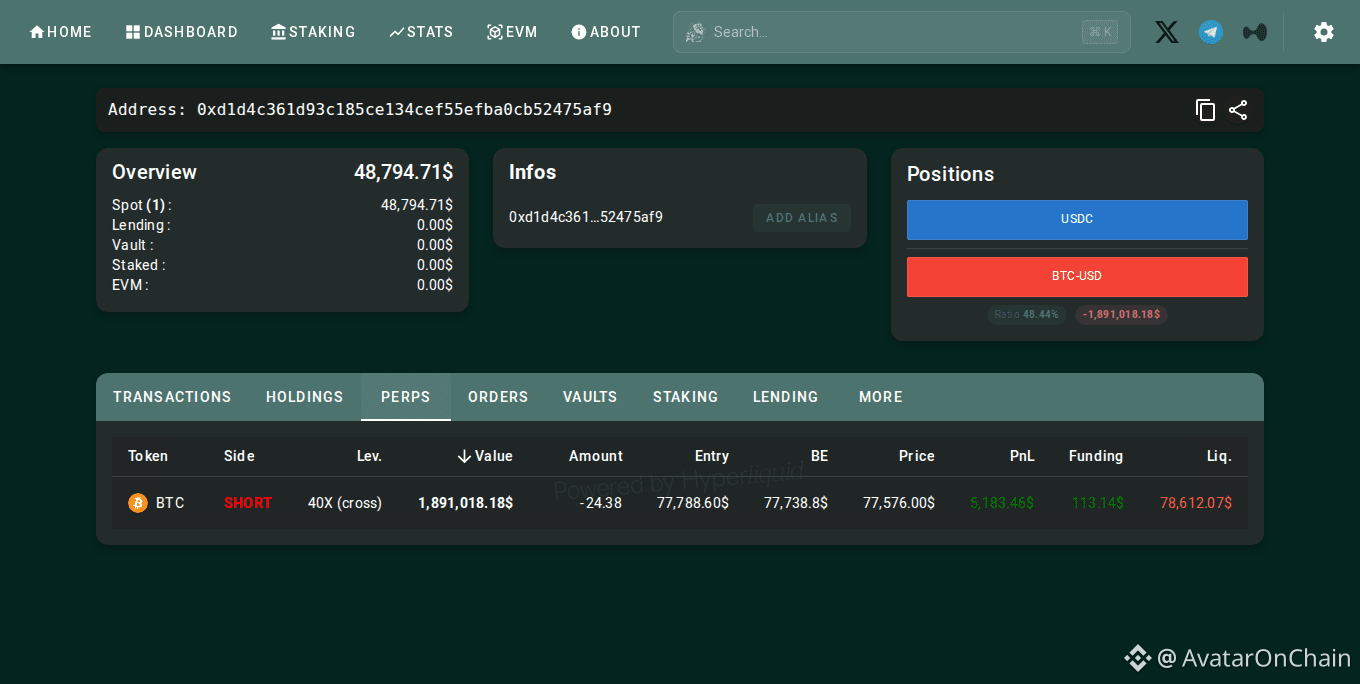Copy the wallet address with the copy icon

[x=1206, y=110]
